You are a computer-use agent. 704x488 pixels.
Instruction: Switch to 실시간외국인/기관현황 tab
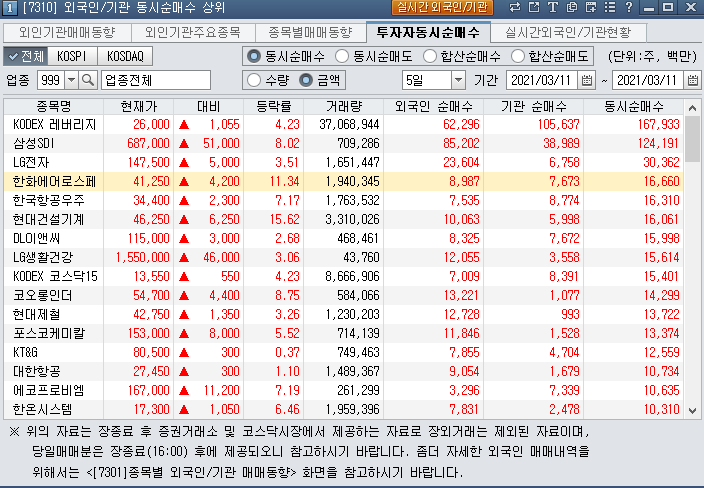(x=568, y=32)
